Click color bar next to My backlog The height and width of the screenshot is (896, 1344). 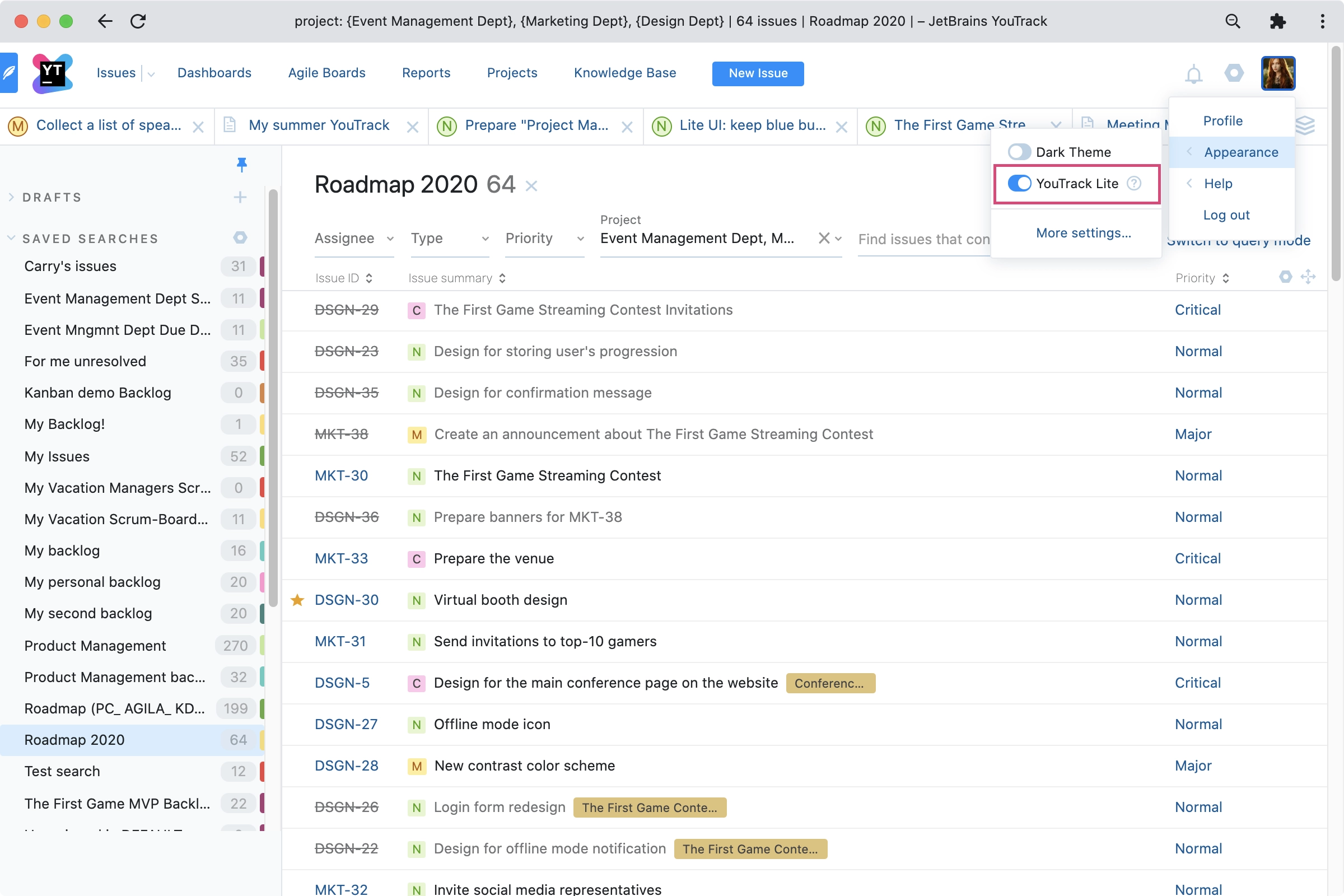click(262, 550)
